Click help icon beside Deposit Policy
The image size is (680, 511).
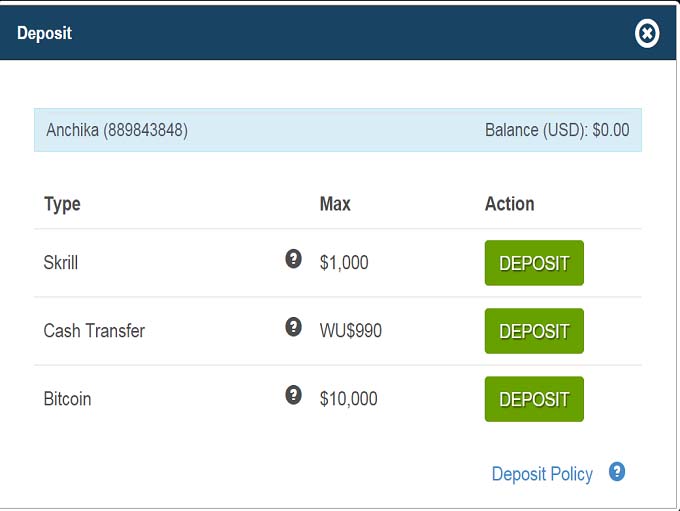click(617, 472)
